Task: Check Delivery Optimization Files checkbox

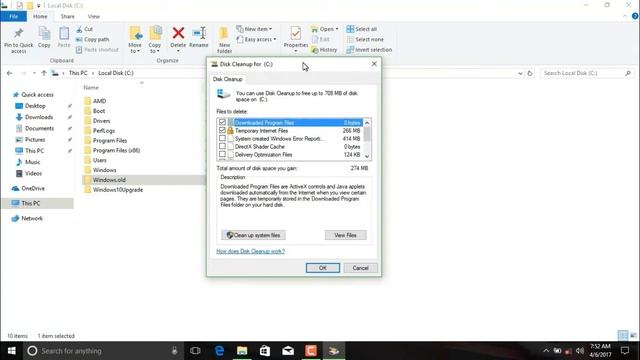Action: 222,154
